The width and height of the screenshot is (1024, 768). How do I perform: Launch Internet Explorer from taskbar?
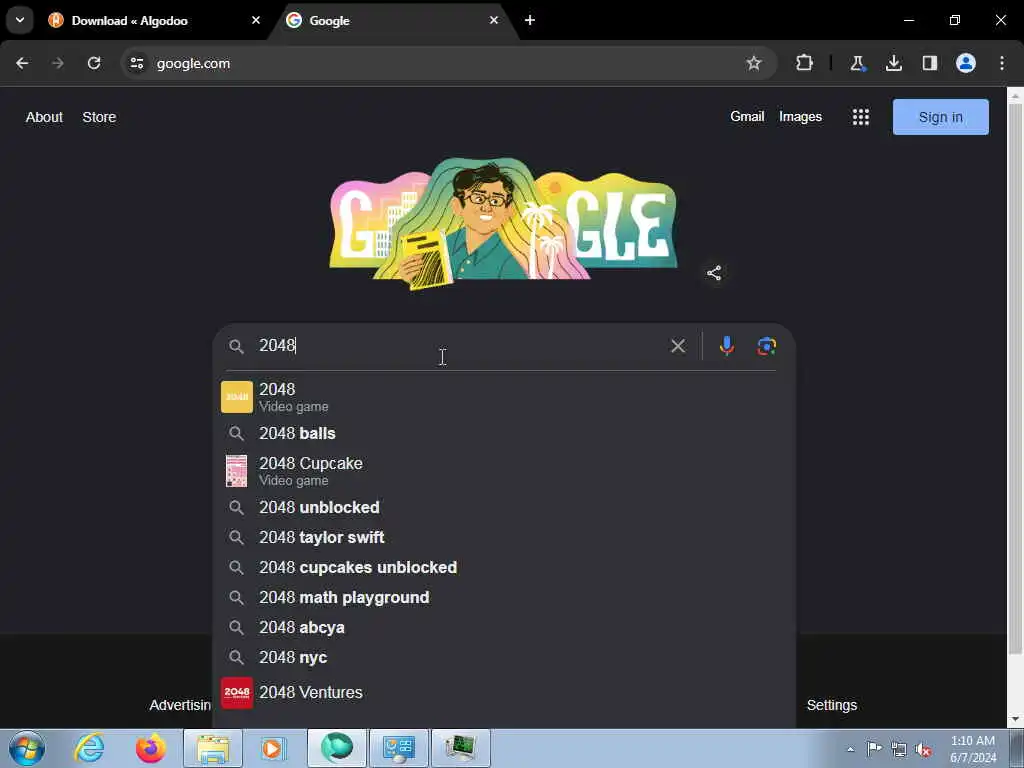pos(89,748)
